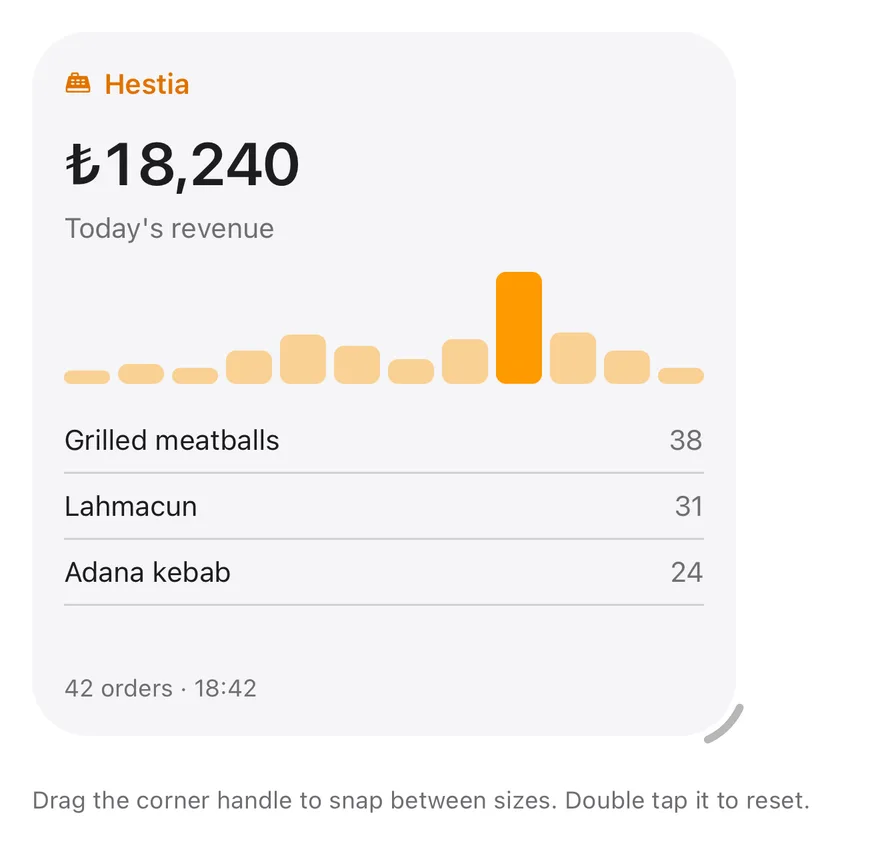Click the ₺18,240 revenue total
This screenshot has height=861, width=880.
[182, 165]
